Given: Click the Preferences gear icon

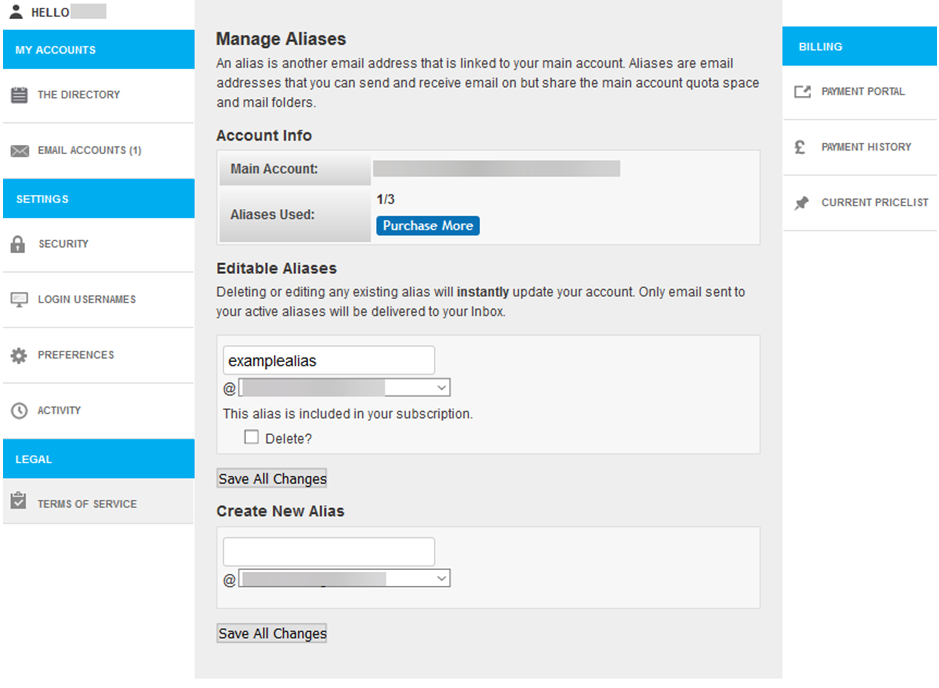Looking at the screenshot, I should [18, 355].
